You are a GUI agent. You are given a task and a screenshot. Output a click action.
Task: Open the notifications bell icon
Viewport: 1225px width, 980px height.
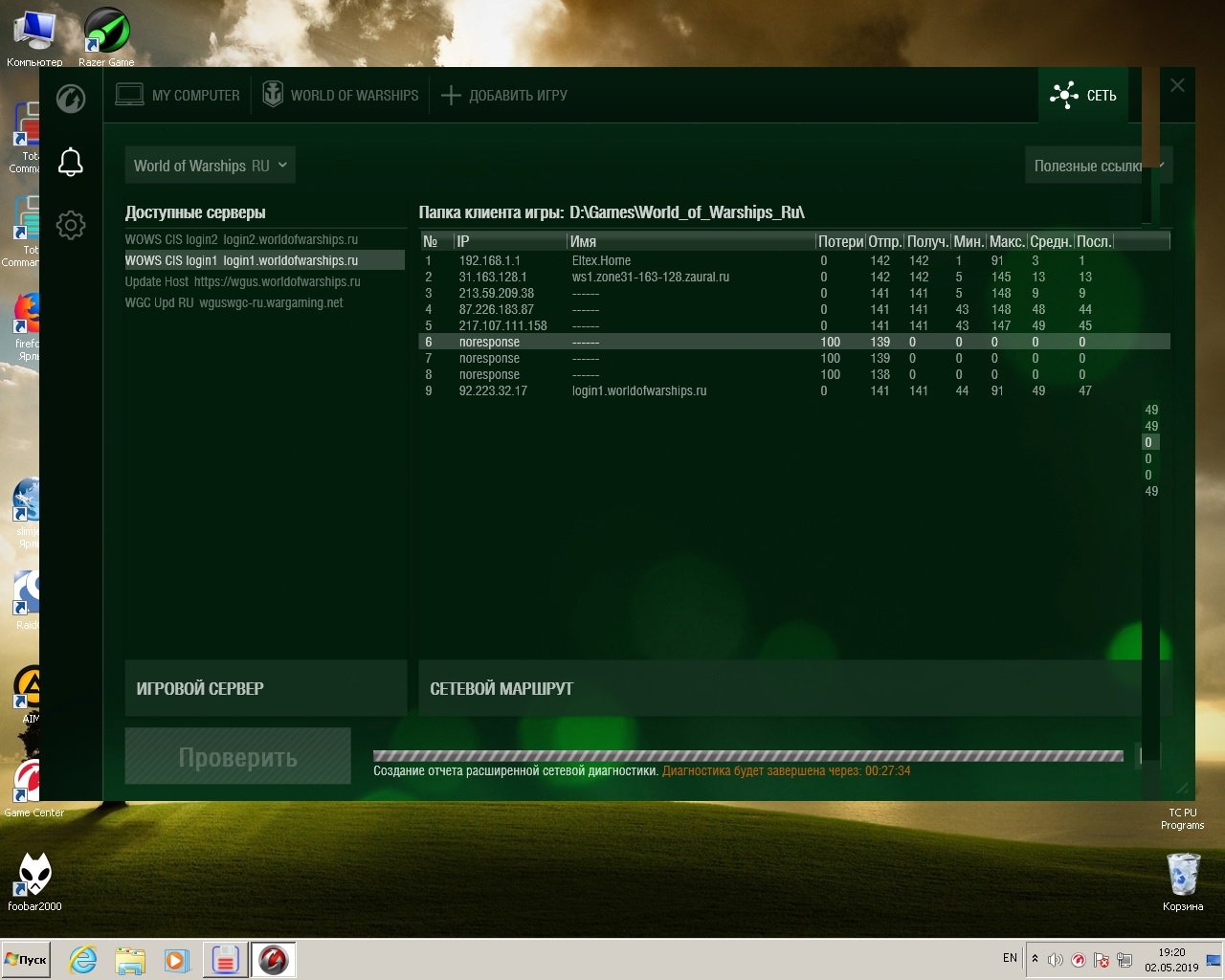[71, 162]
